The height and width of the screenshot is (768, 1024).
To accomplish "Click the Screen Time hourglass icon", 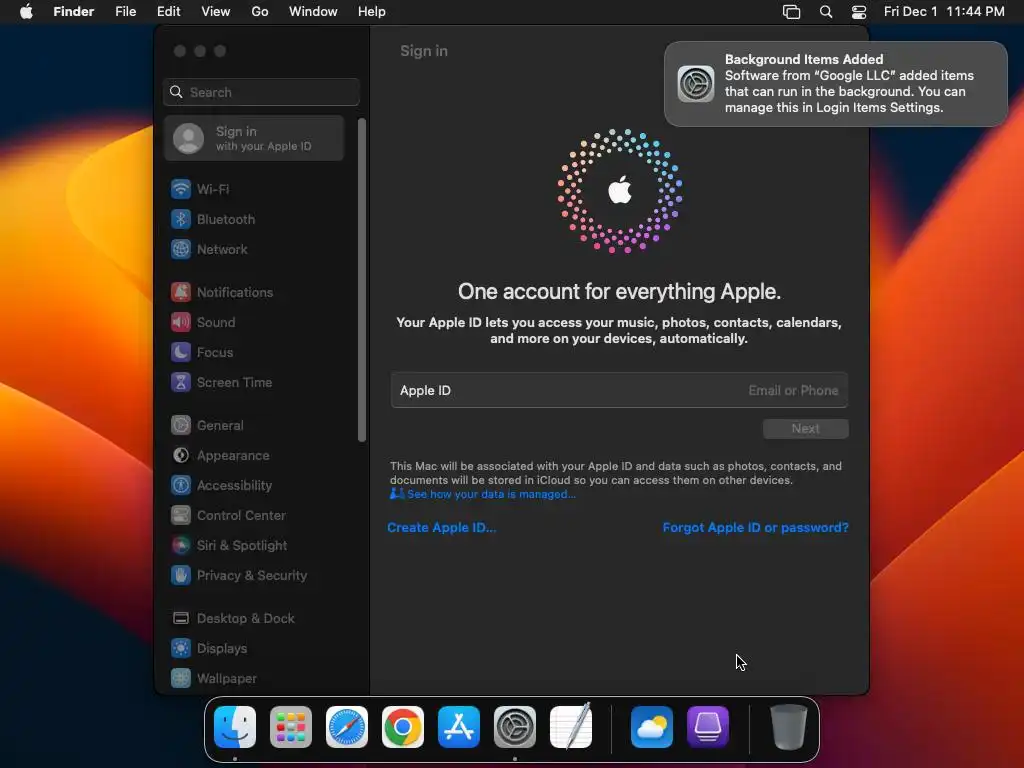I will pyautogui.click(x=181, y=383).
